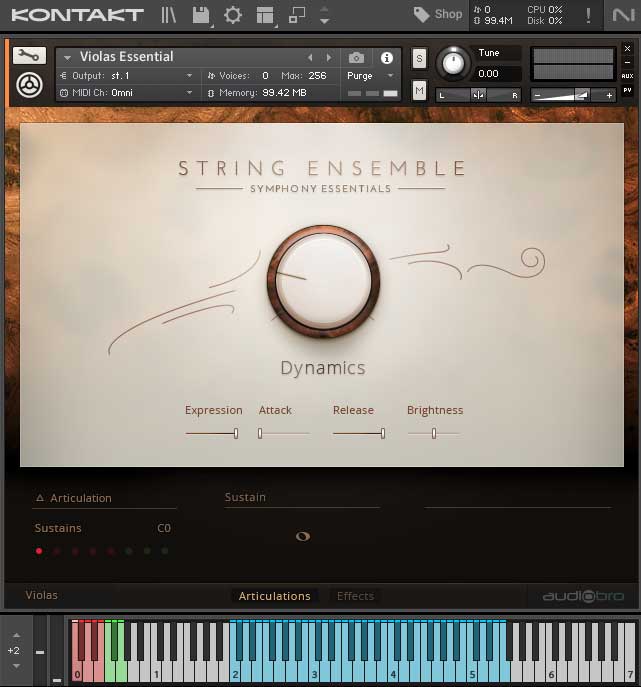Image resolution: width=641 pixels, height=687 pixels.
Task: Adjust the L/R pan slider
Action: tap(478, 95)
